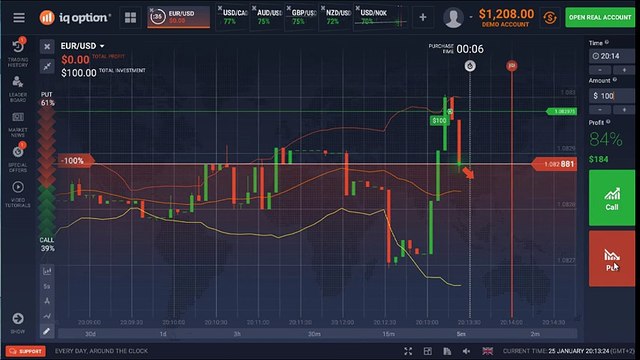Open Trading History in sidebar

click(x=18, y=53)
